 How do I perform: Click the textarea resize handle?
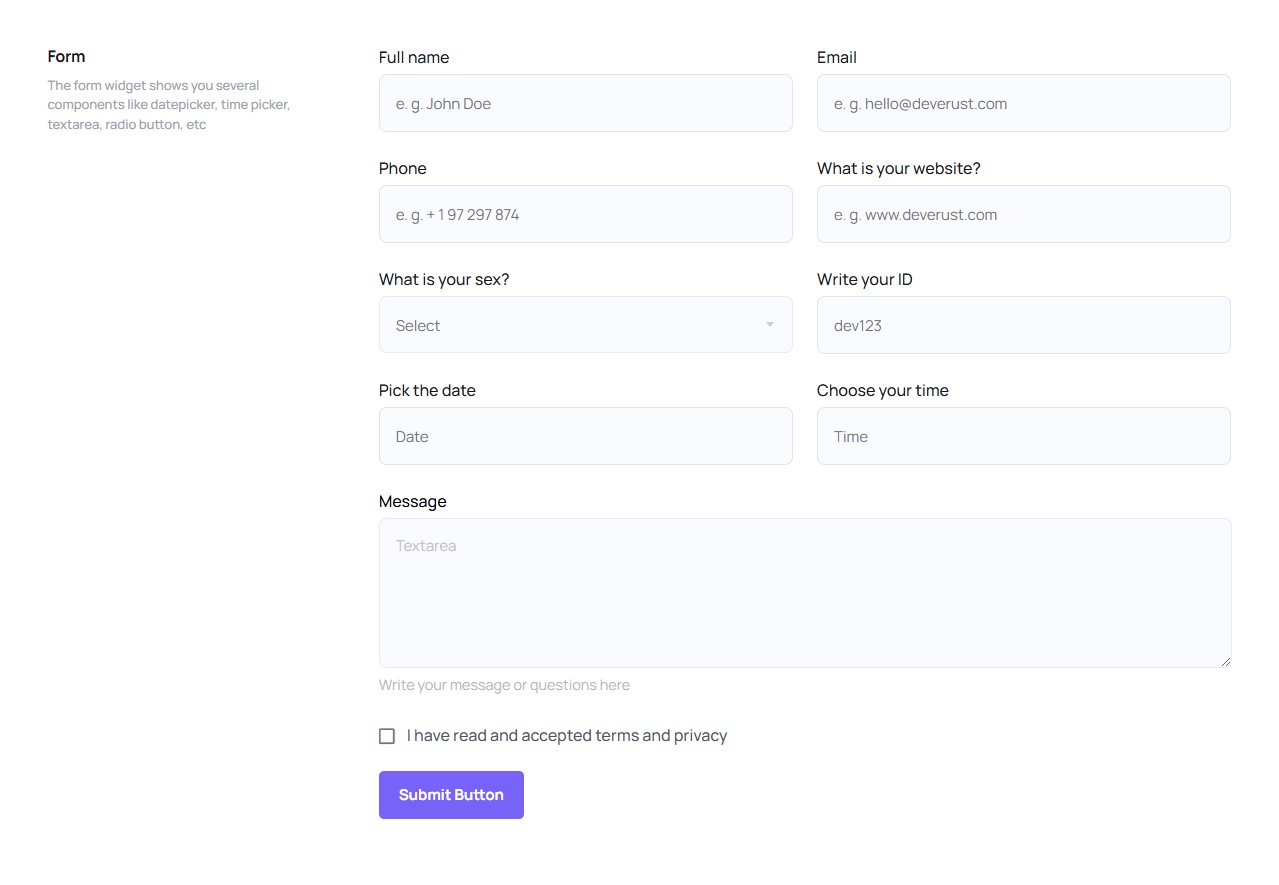[1225, 661]
